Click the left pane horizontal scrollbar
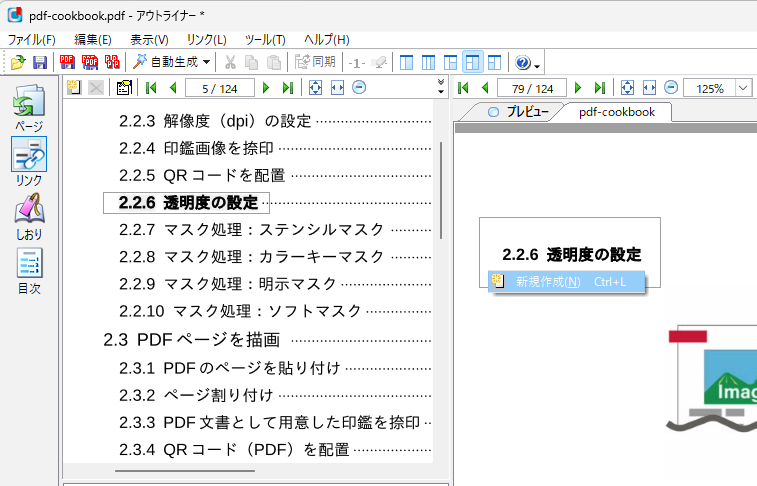The height and width of the screenshot is (486, 757). 182,470
